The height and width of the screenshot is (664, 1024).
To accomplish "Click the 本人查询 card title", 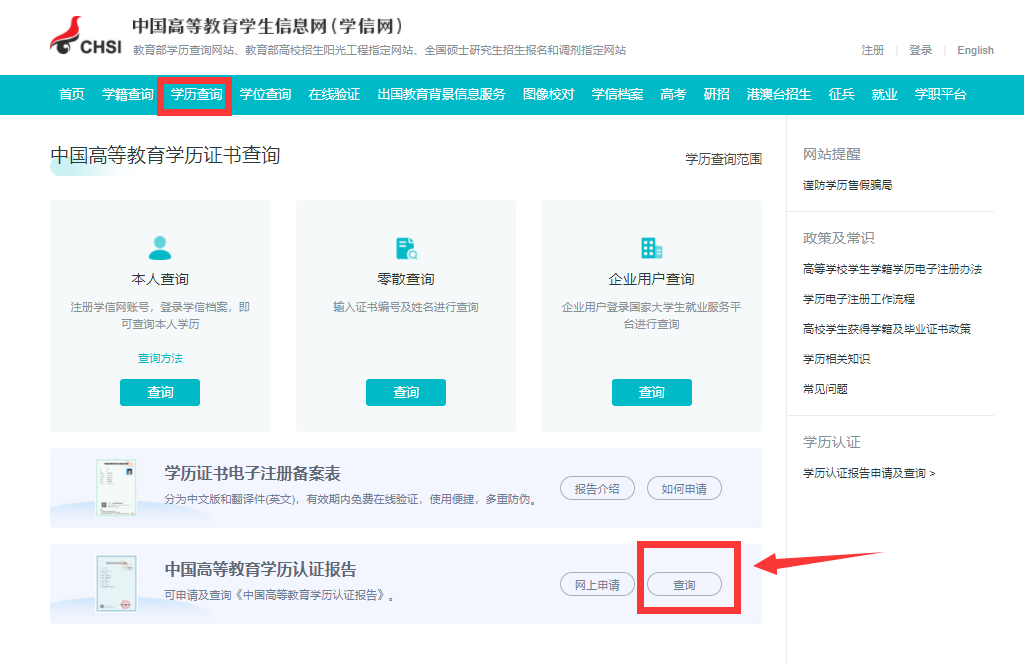I will [x=160, y=279].
